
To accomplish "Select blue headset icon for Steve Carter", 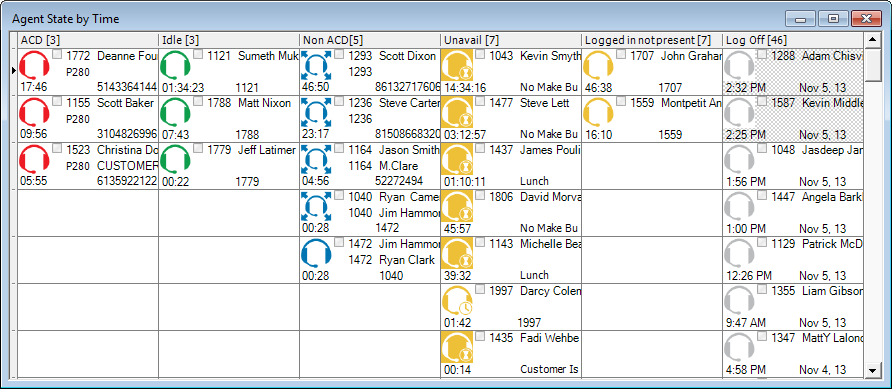I will pyautogui.click(x=316, y=112).
